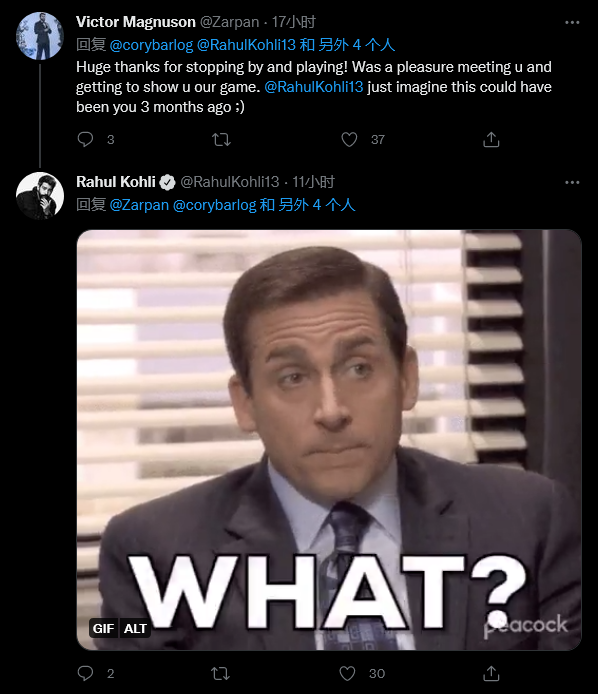Image resolution: width=598 pixels, height=694 pixels.
Task: Open more options on Rahul Kohli's tweet
Action: pos(572,182)
